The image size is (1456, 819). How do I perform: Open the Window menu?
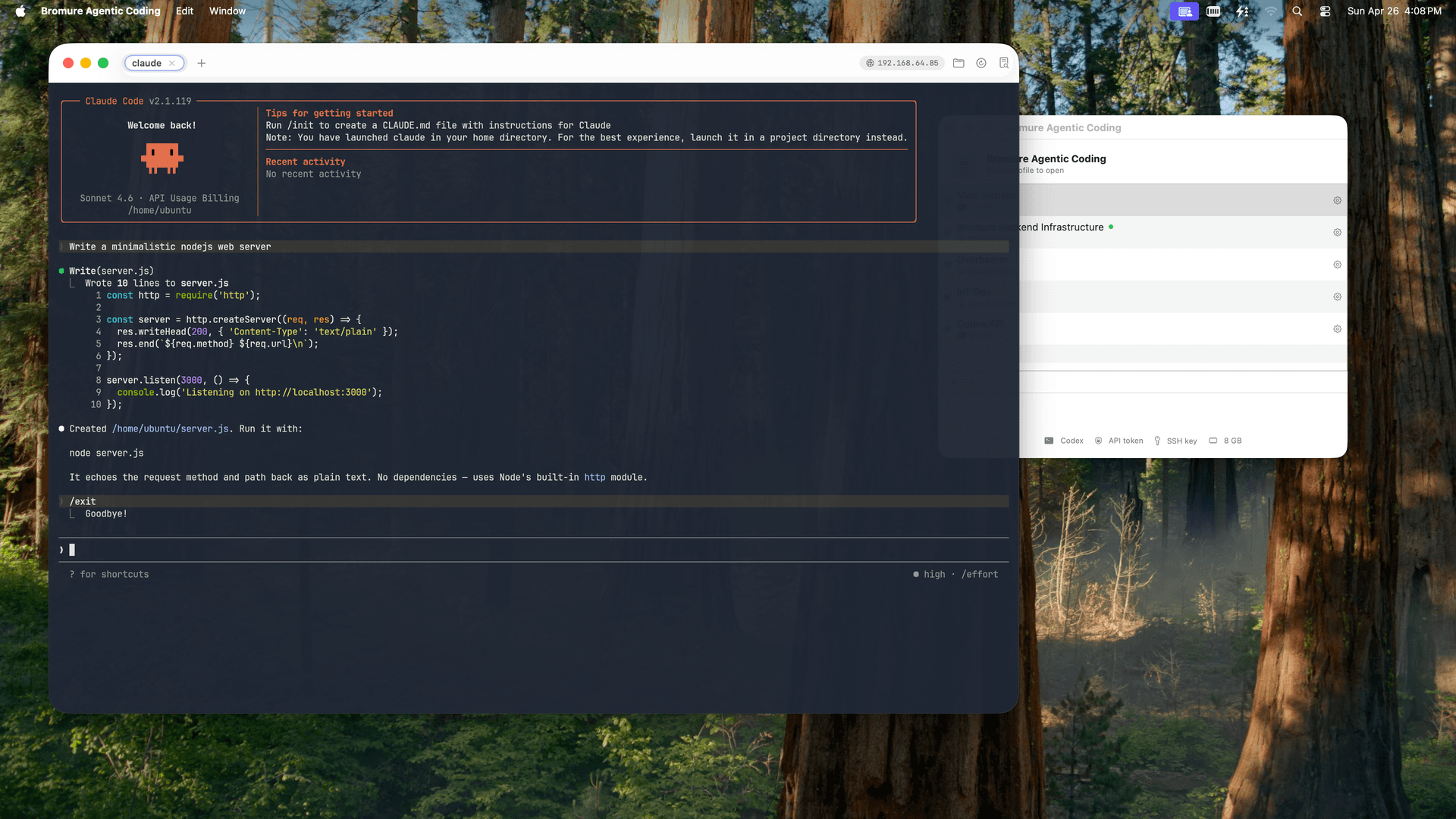coord(227,11)
